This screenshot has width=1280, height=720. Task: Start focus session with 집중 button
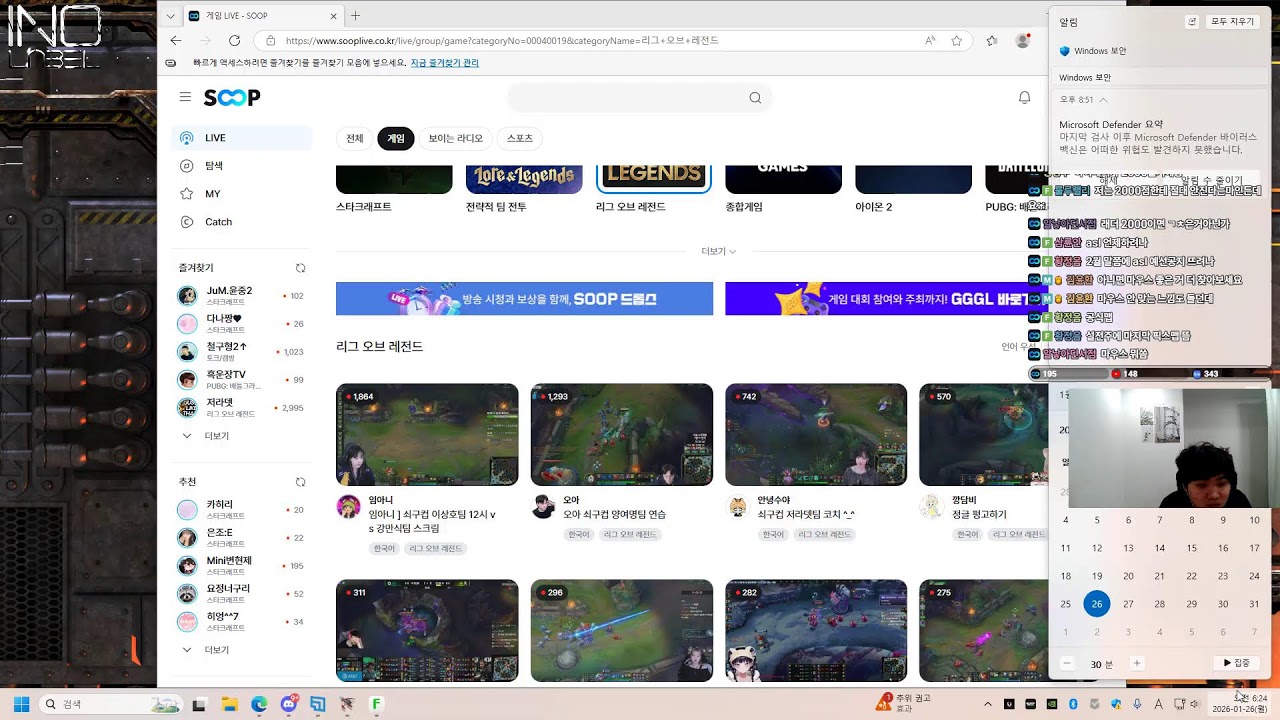tap(1237, 663)
